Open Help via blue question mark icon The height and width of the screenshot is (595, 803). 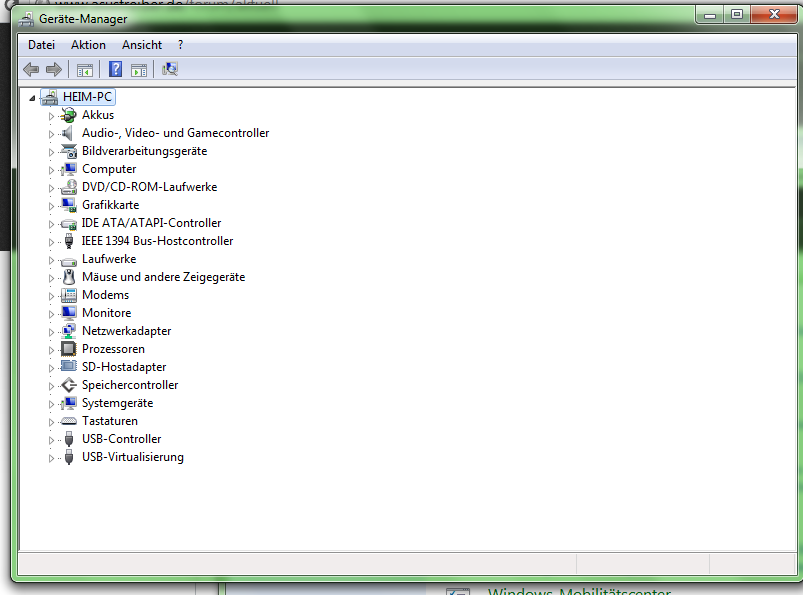[x=116, y=69]
